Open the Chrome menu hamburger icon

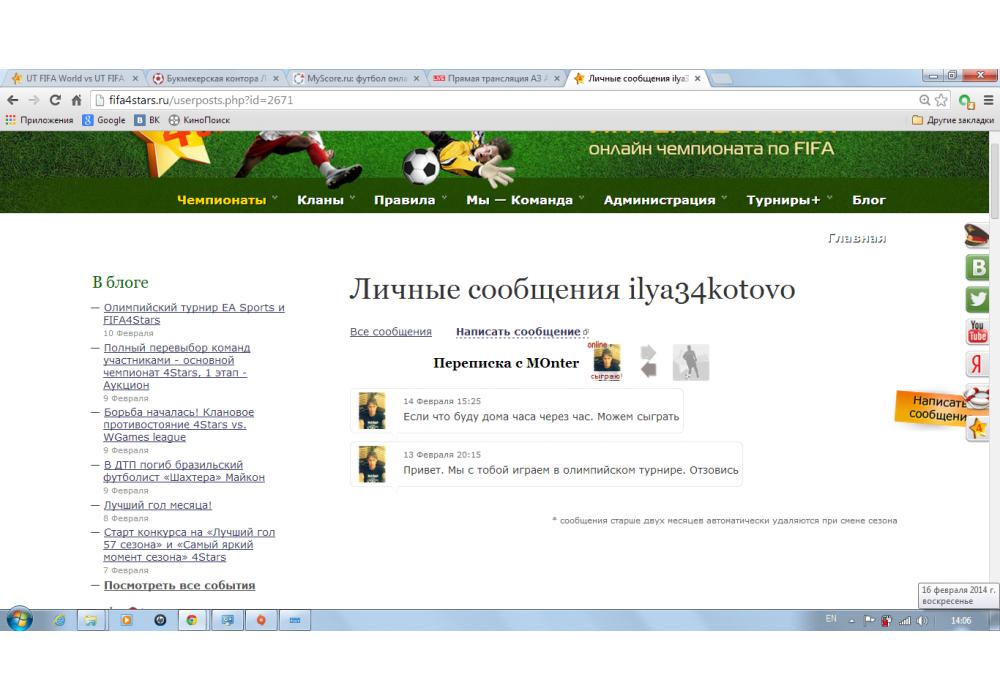point(988,100)
